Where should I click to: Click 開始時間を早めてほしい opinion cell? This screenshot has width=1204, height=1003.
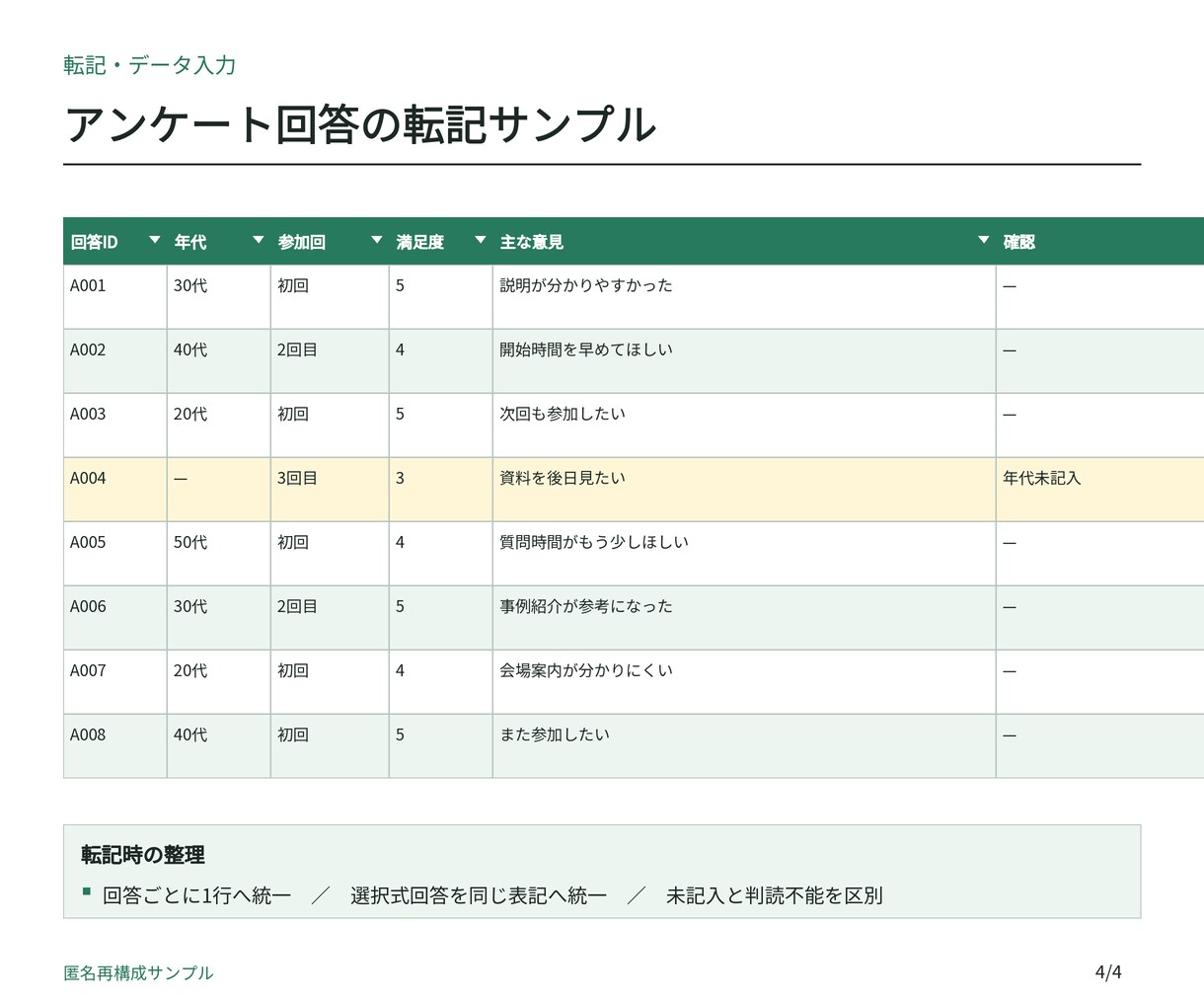(744, 361)
